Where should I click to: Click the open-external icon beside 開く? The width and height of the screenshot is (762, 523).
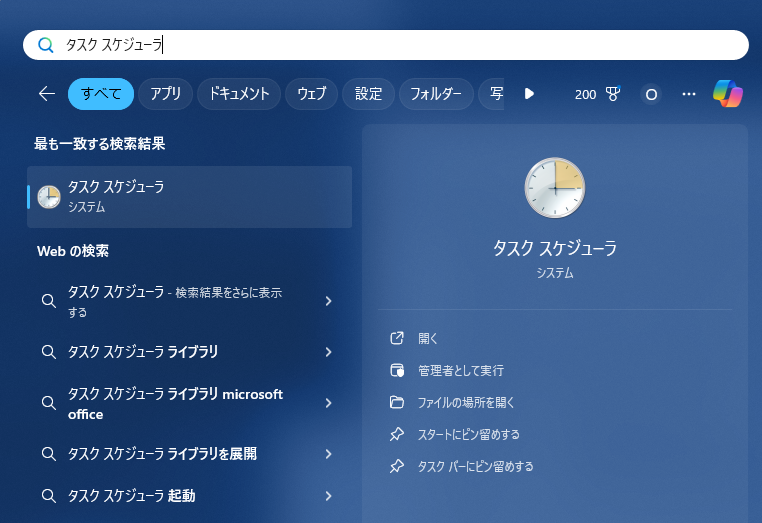pos(397,338)
